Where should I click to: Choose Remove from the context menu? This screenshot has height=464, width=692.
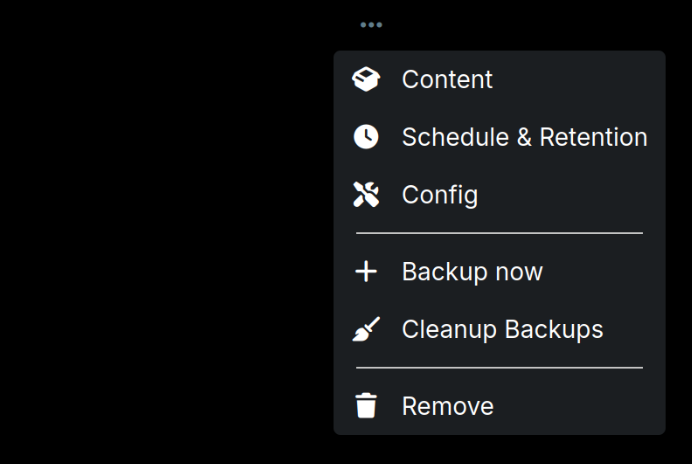pos(499,406)
